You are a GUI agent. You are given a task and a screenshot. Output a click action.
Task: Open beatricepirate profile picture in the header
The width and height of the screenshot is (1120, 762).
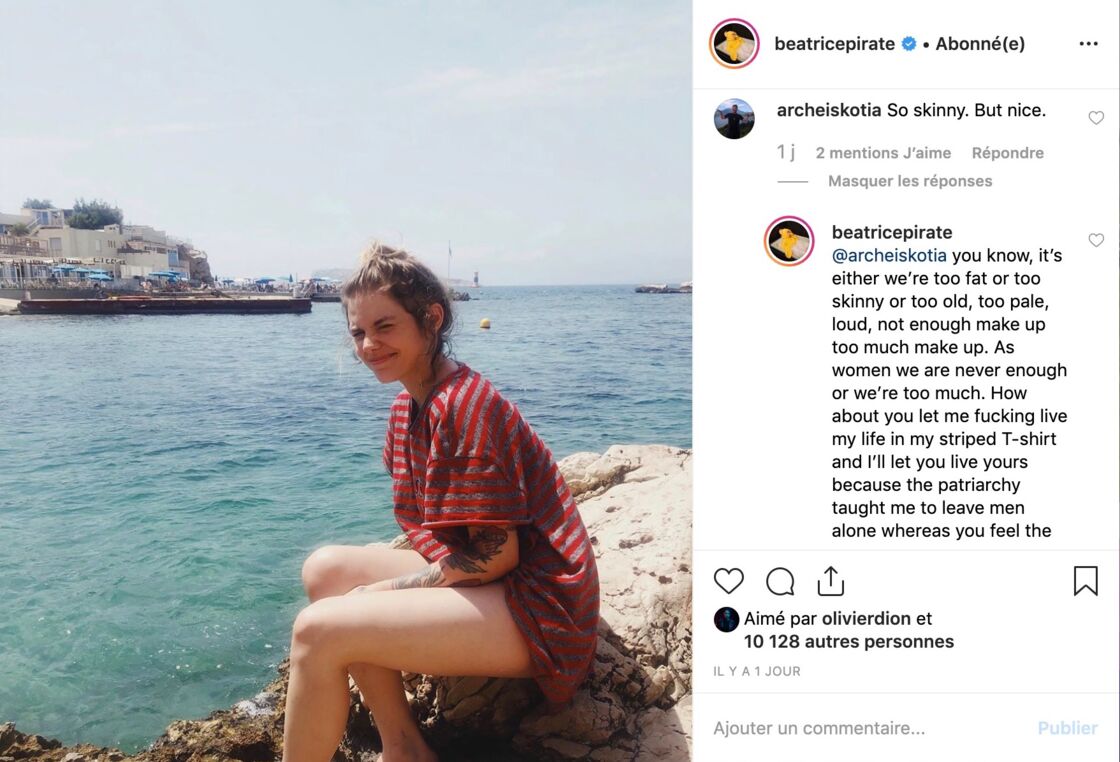[734, 44]
